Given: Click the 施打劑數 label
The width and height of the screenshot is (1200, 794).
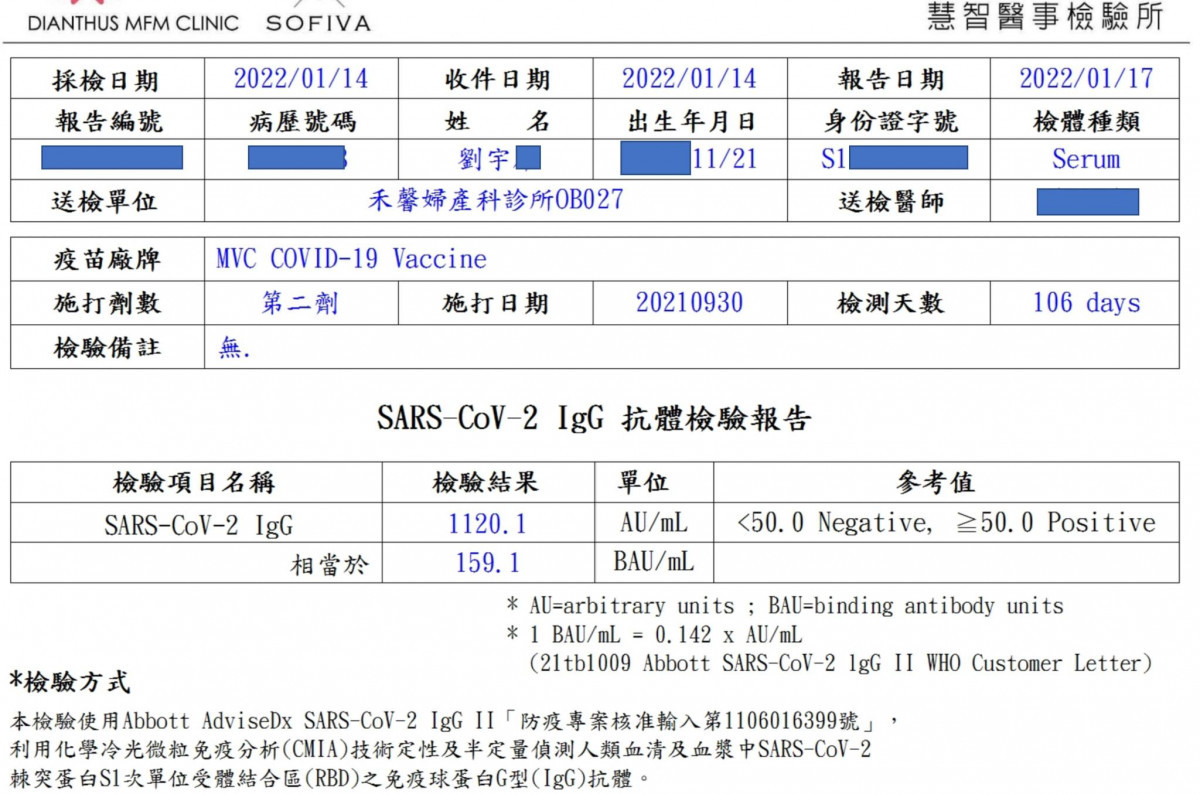Looking at the screenshot, I should pyautogui.click(x=106, y=303).
